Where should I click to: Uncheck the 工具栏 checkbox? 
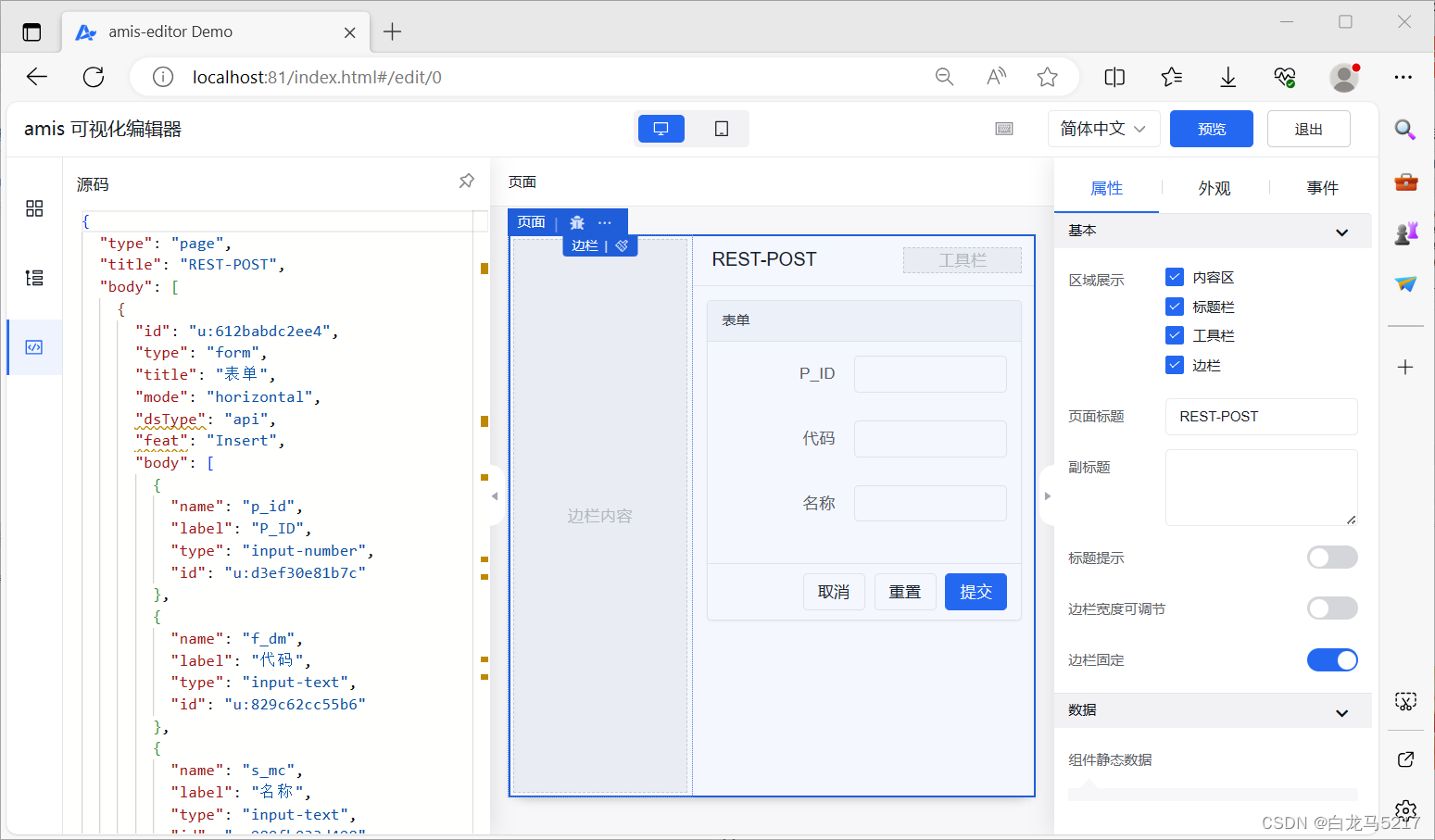(x=1175, y=335)
